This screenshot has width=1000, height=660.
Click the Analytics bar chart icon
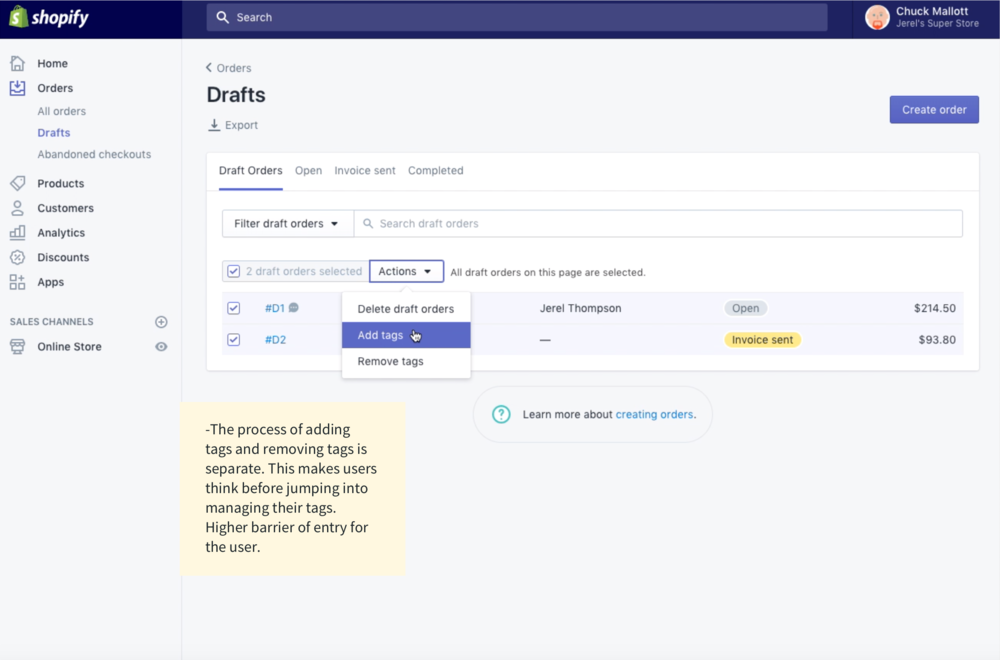pyautogui.click(x=18, y=233)
